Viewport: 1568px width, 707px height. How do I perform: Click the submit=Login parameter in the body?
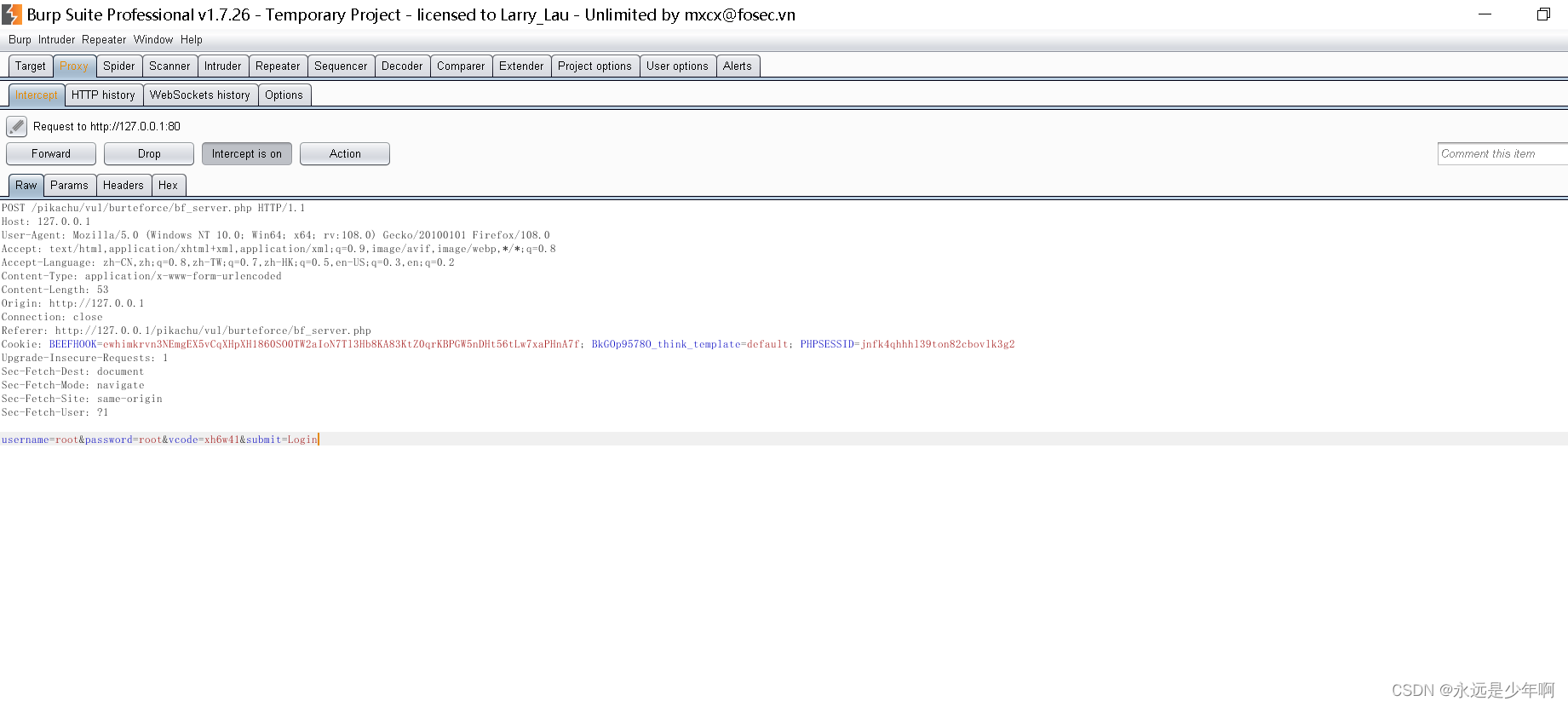[x=282, y=440]
